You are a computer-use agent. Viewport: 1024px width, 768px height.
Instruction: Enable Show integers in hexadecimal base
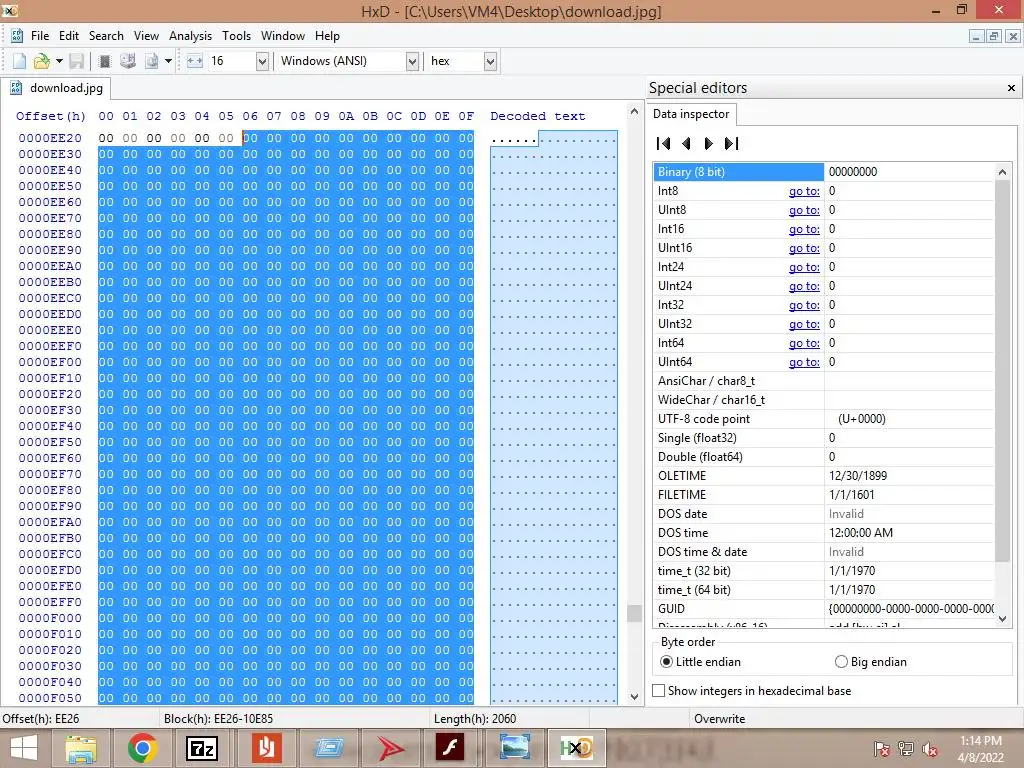pos(752,691)
